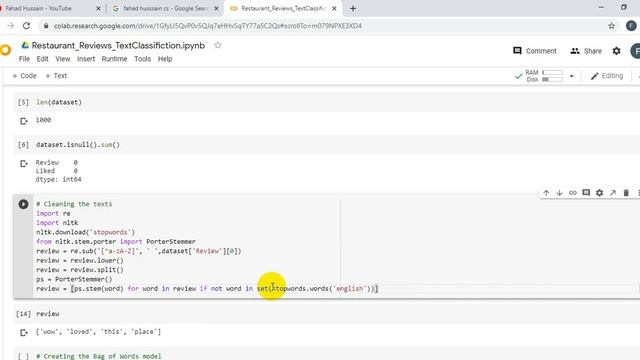Click the 1000 output value
The height and width of the screenshot is (360, 640).
point(43,120)
